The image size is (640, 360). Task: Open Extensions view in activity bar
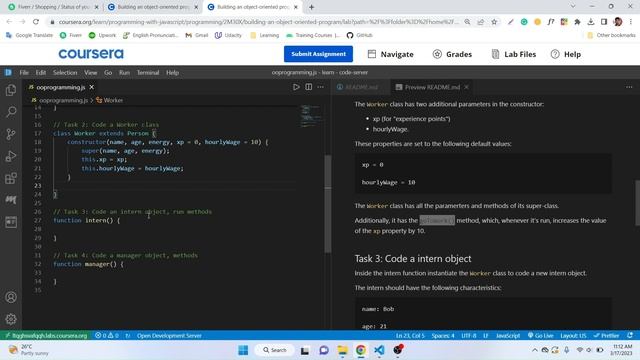11,178
